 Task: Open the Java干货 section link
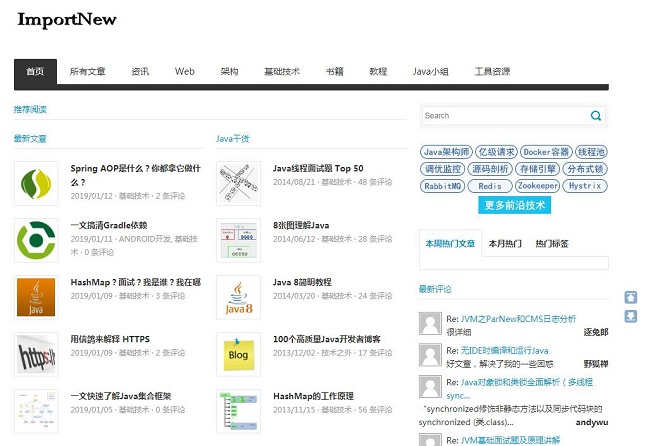point(233,139)
